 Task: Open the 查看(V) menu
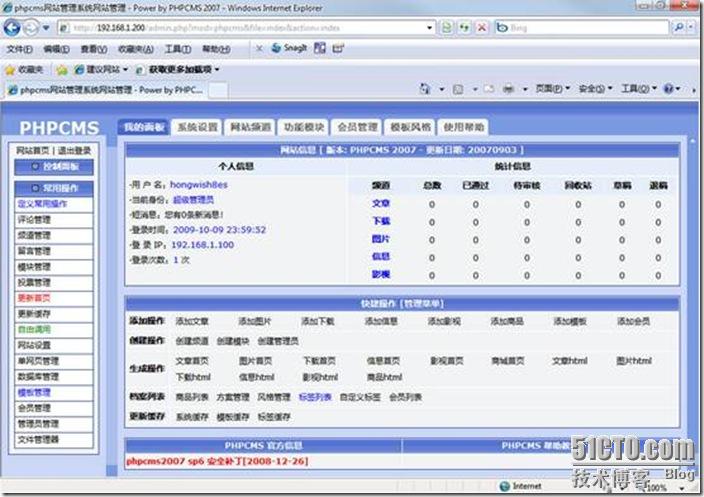point(93,49)
